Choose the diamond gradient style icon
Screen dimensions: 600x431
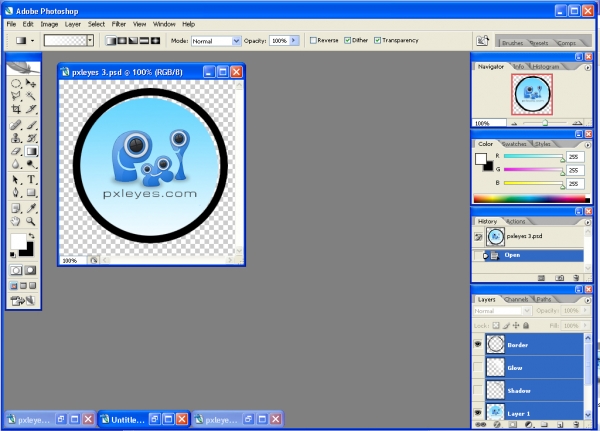coord(155,41)
